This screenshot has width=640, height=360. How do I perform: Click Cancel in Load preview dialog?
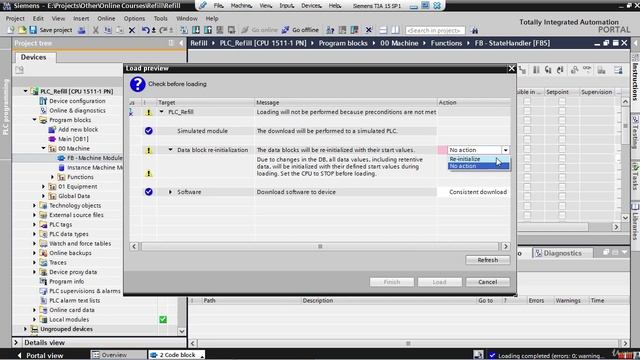coord(488,282)
